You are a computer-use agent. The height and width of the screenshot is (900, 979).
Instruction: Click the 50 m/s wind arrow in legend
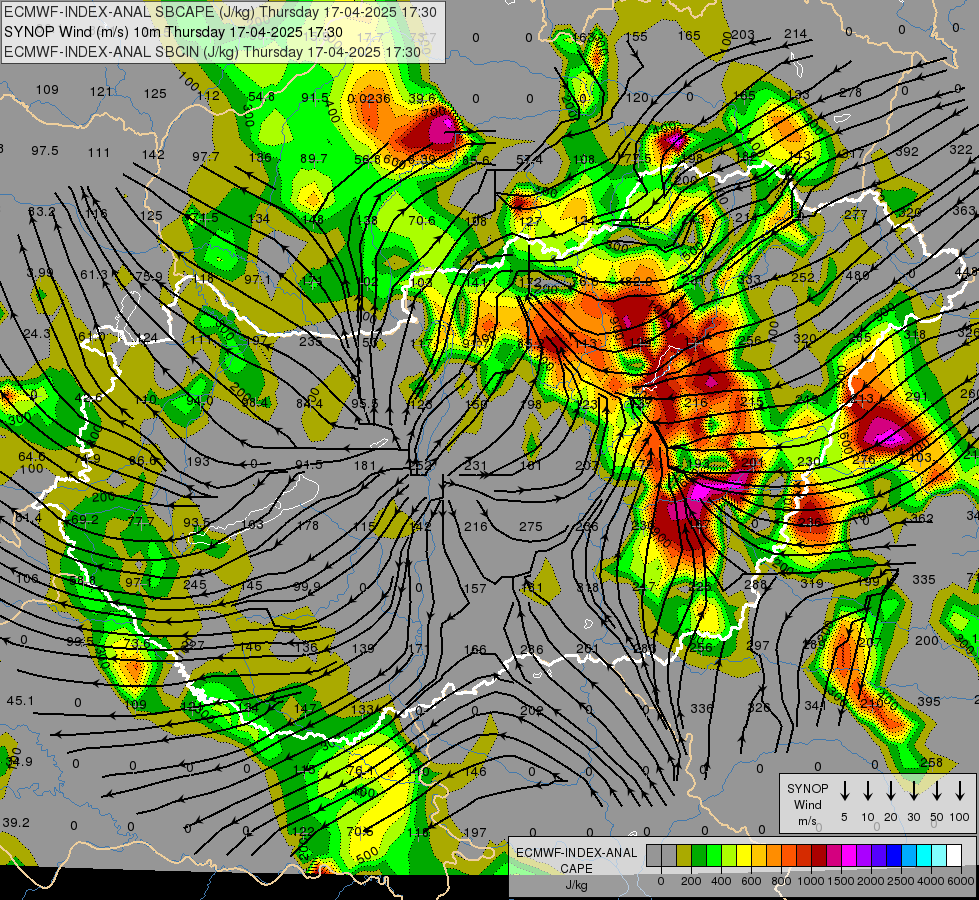[x=937, y=791]
